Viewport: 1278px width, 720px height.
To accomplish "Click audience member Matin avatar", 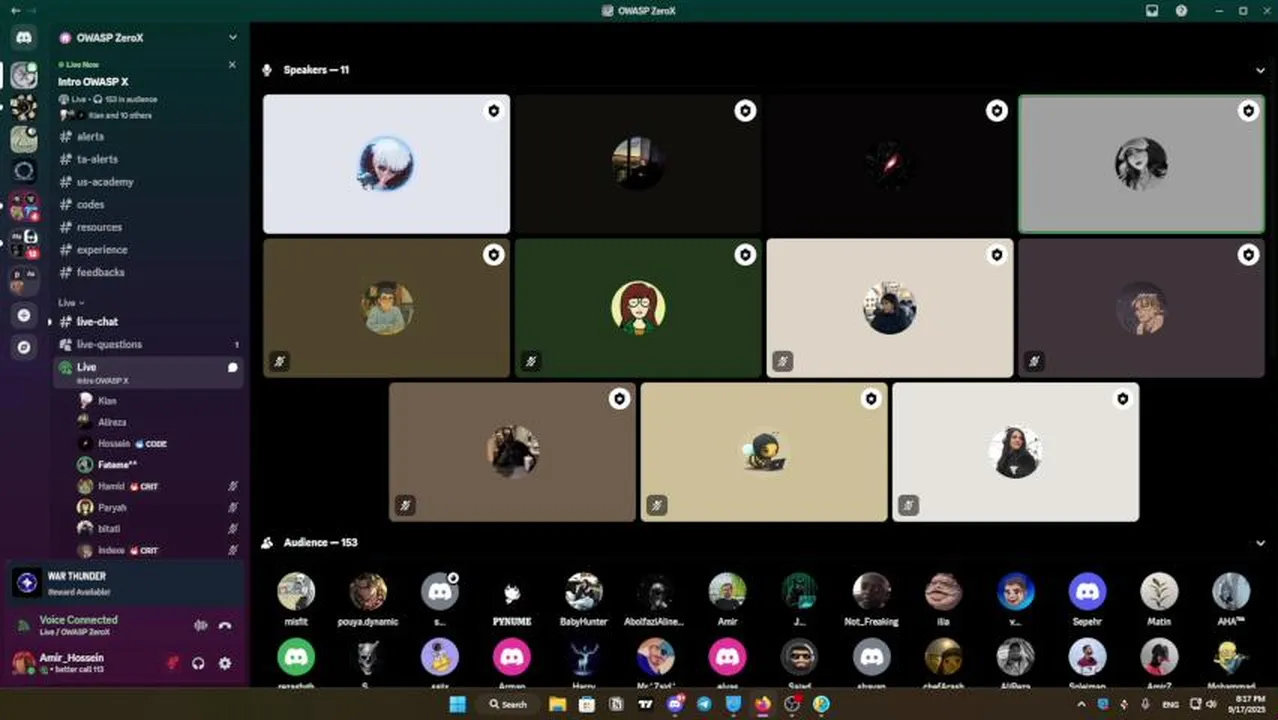I will [x=1159, y=591].
